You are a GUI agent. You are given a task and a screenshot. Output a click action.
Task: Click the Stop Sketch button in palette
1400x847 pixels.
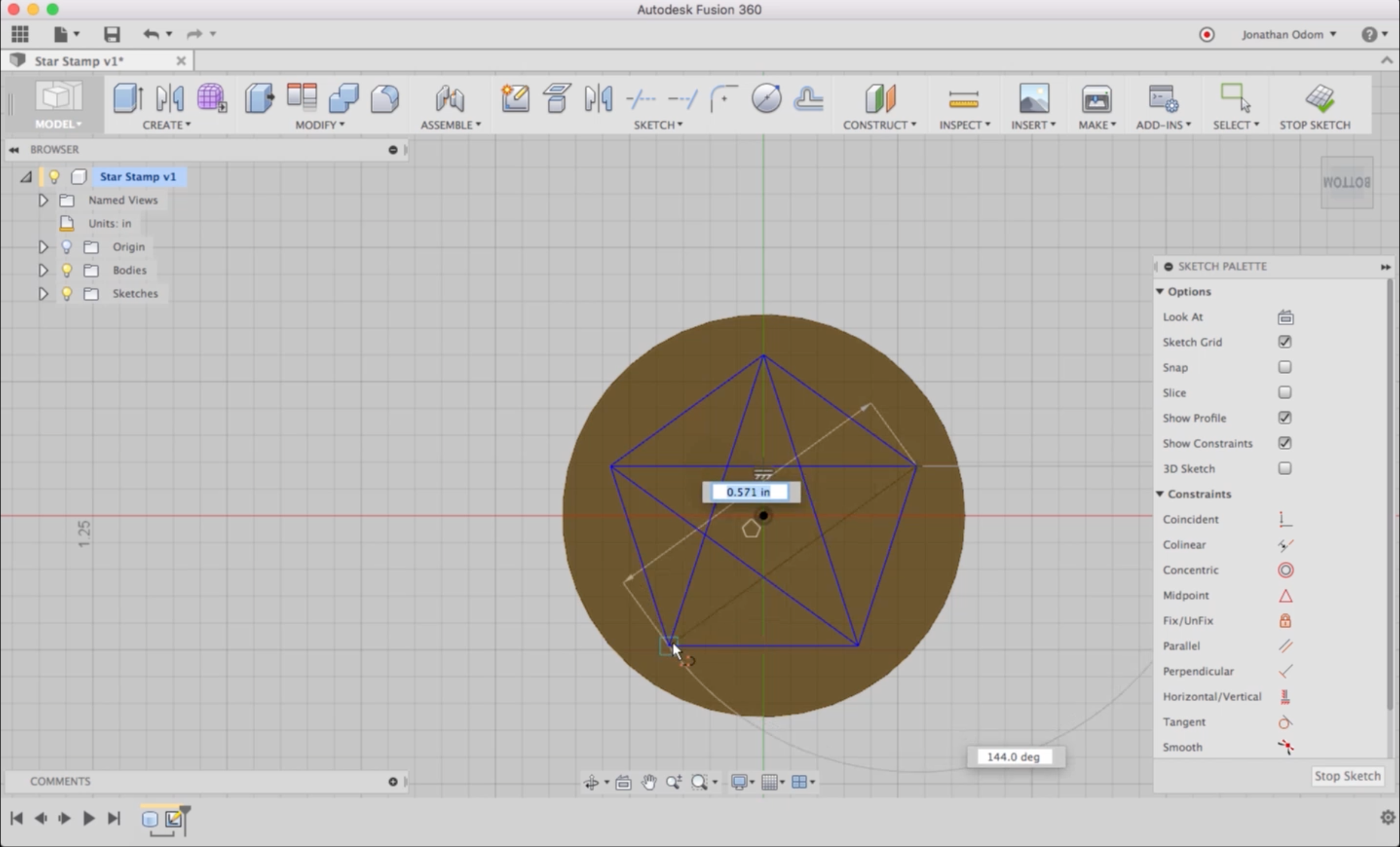(1346, 776)
